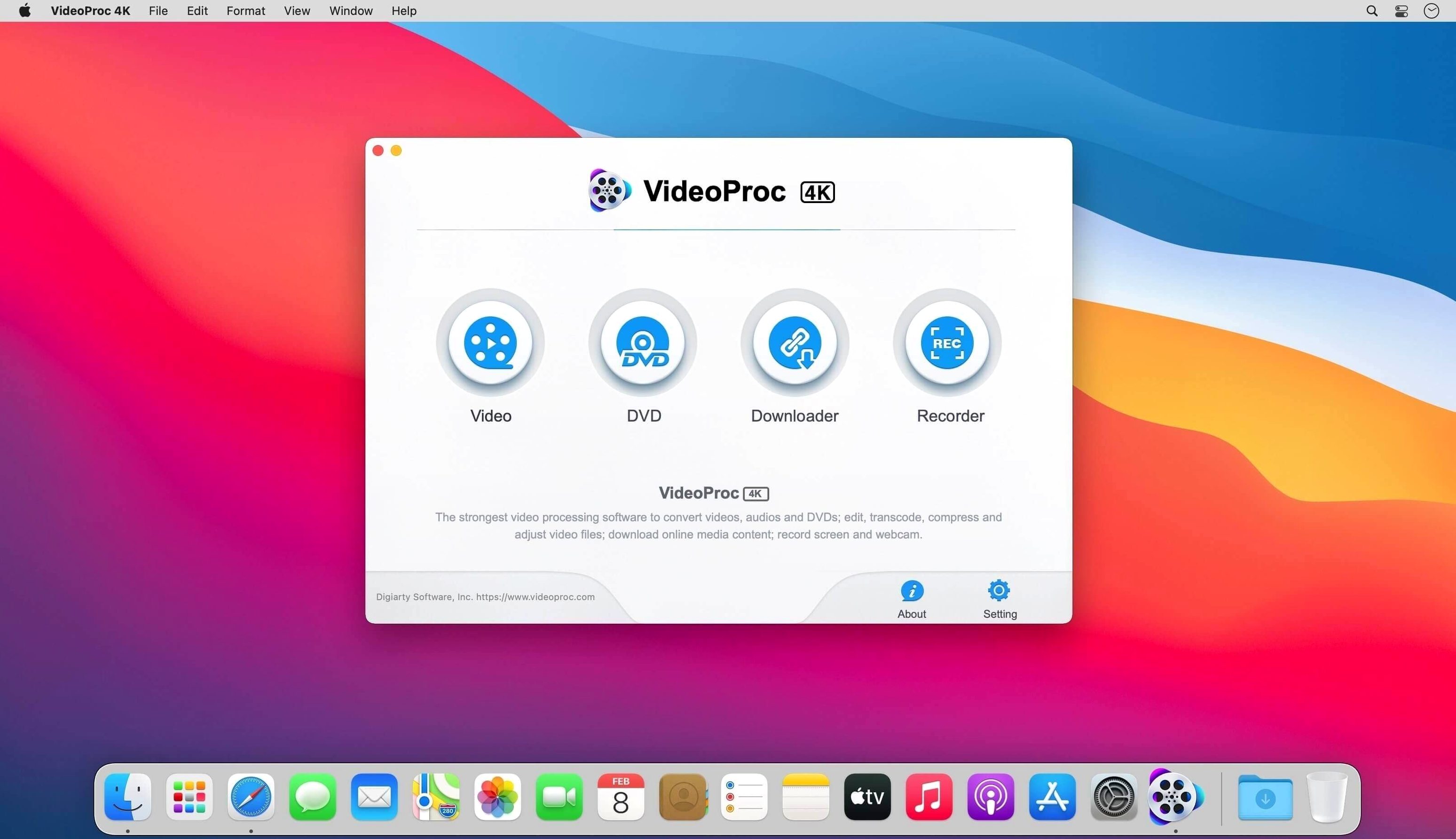Screen dimensions: 1456x839
Task: Open the Notes app in dock
Action: [x=806, y=797]
